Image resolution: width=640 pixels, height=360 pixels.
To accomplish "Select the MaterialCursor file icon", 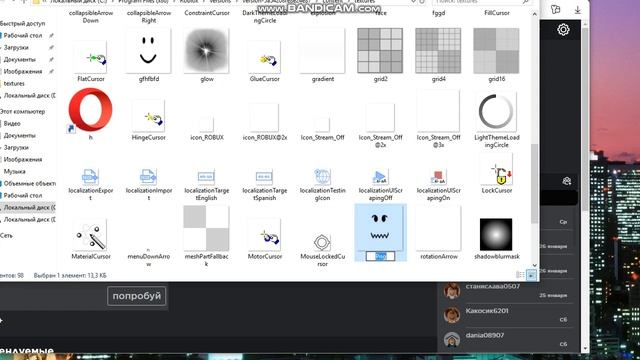I will click(91, 235).
